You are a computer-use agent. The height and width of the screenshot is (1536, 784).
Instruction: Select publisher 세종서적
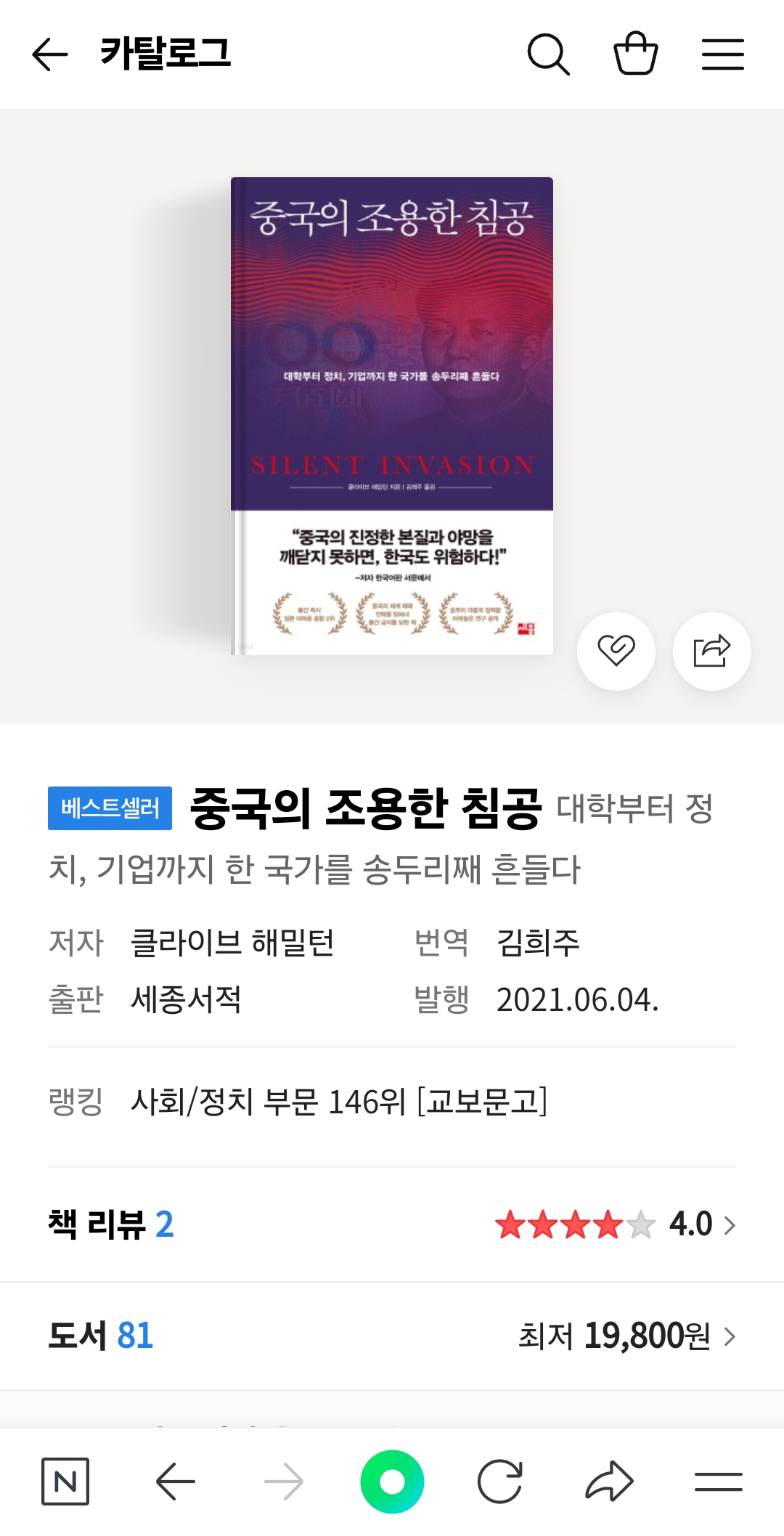(x=186, y=999)
